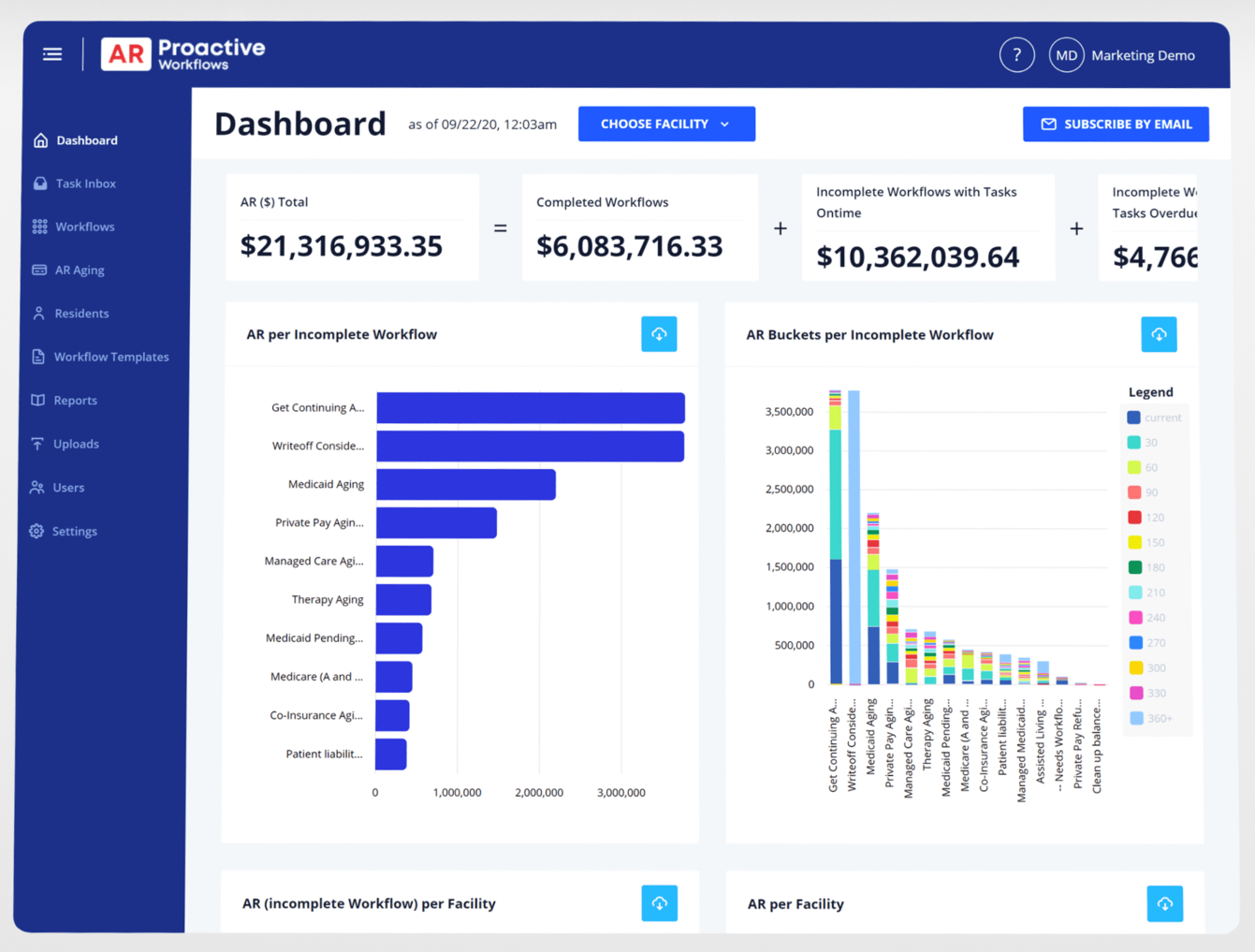Screen dimensions: 1255x952
Task: Click the envelope icon in Subscribe button
Action: (1049, 124)
